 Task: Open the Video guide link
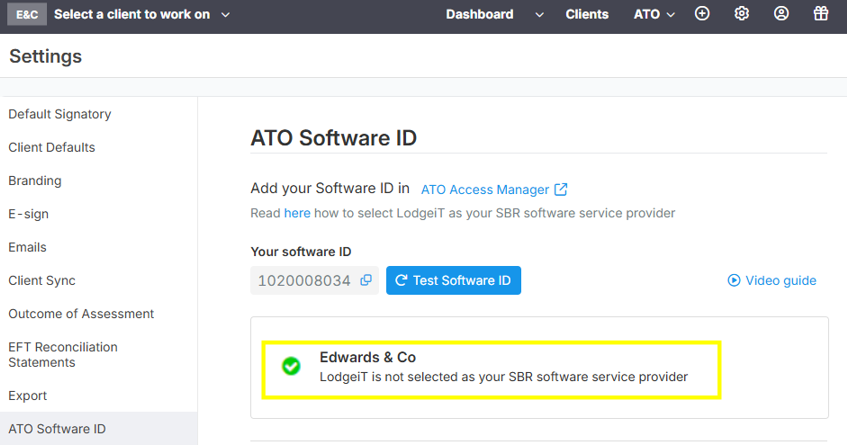click(x=781, y=280)
